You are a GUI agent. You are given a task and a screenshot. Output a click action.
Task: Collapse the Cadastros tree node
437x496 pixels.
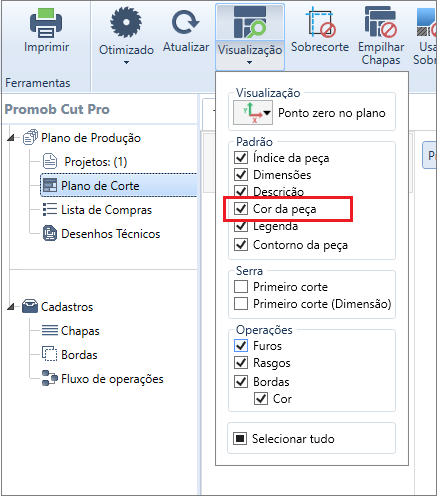(x=12, y=306)
